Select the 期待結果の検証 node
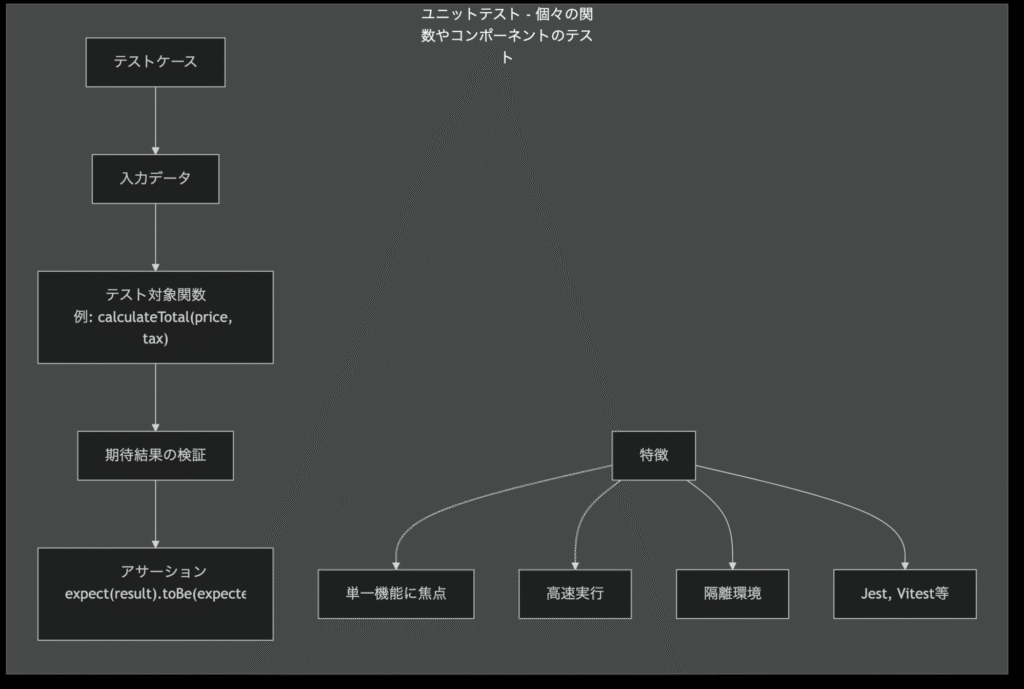 pos(155,456)
